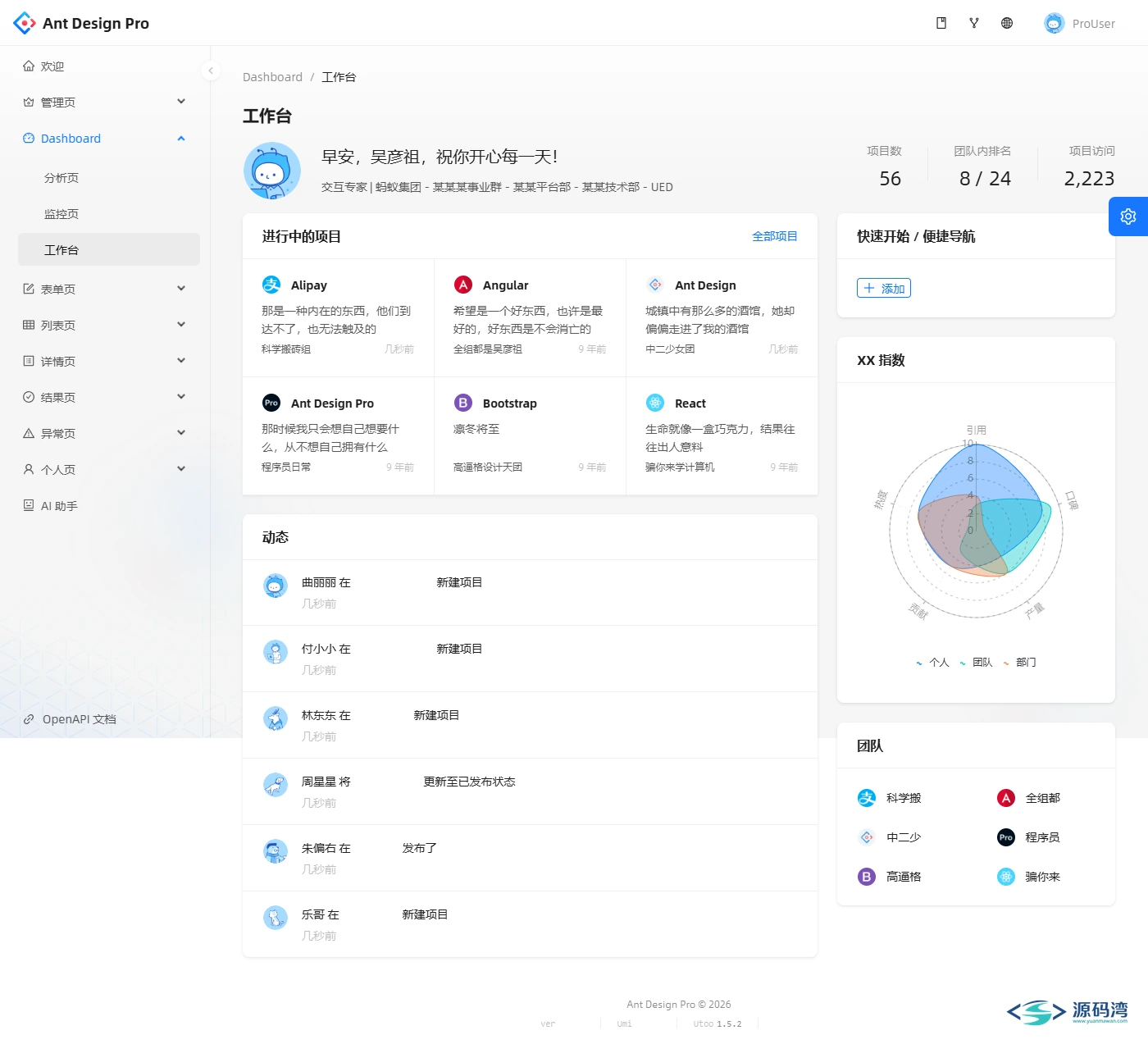
Task: Open the documentation book icon in header
Action: [941, 23]
